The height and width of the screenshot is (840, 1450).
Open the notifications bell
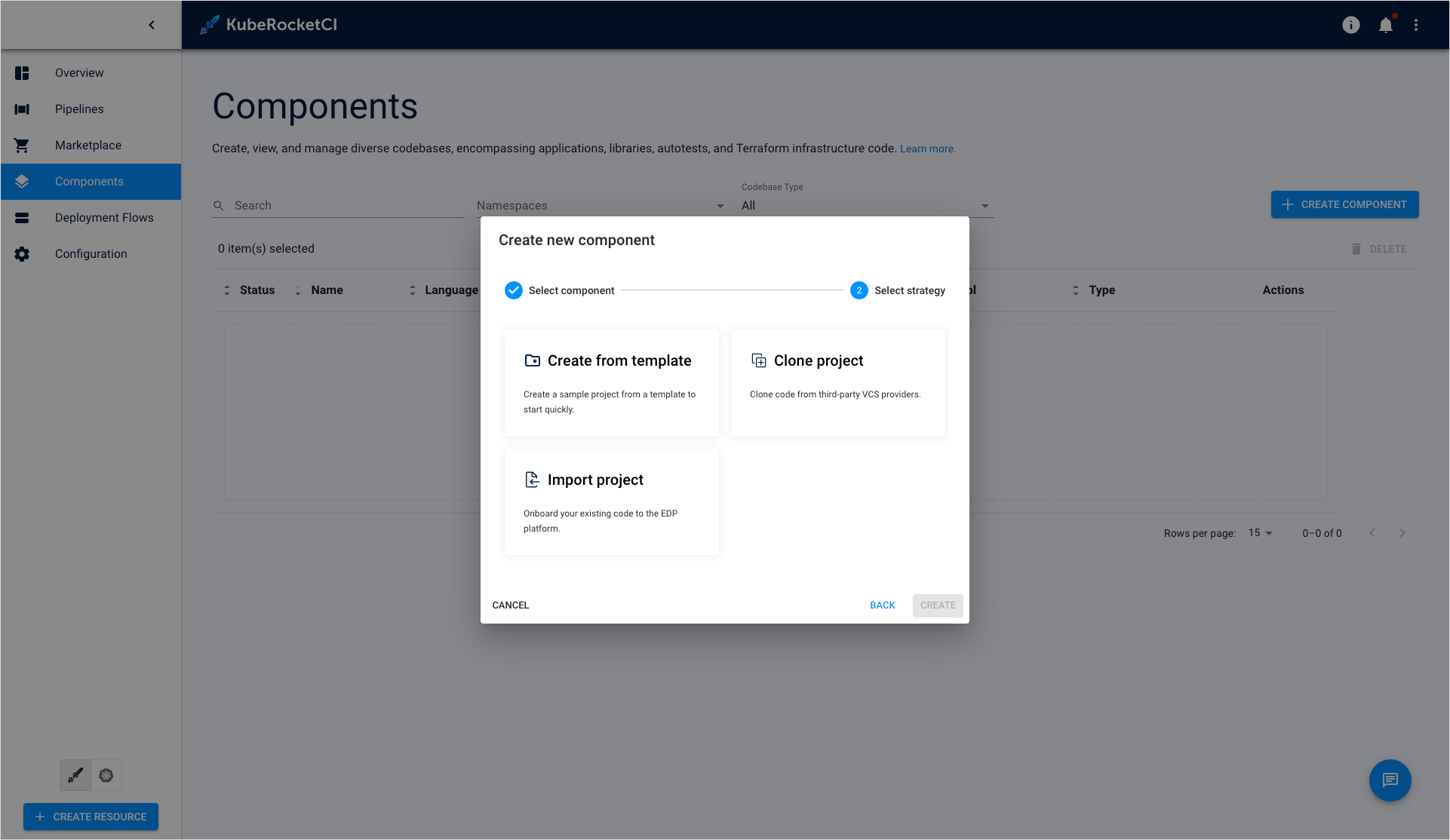[x=1386, y=25]
